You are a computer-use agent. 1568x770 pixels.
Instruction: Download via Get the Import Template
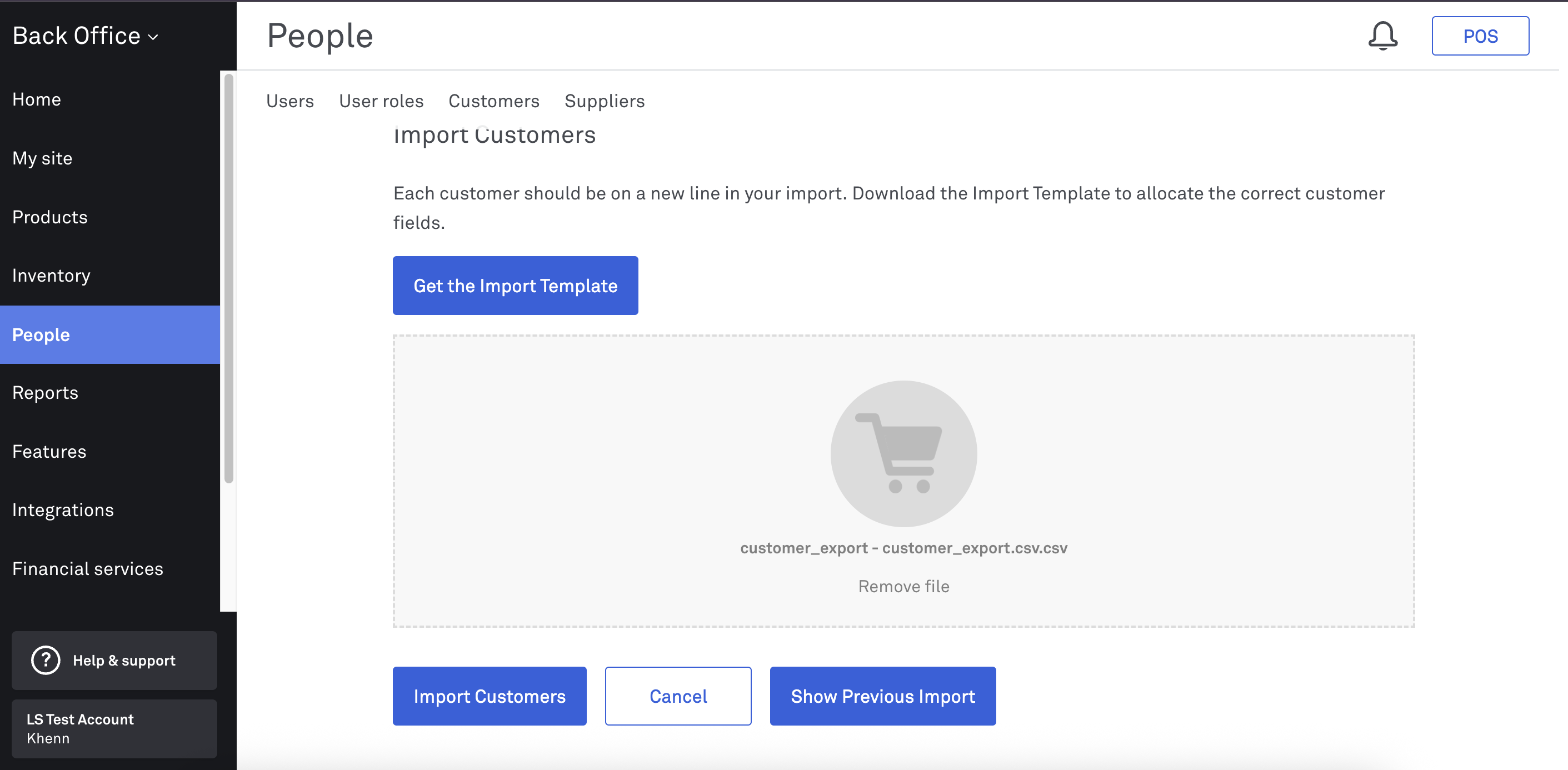pos(515,286)
